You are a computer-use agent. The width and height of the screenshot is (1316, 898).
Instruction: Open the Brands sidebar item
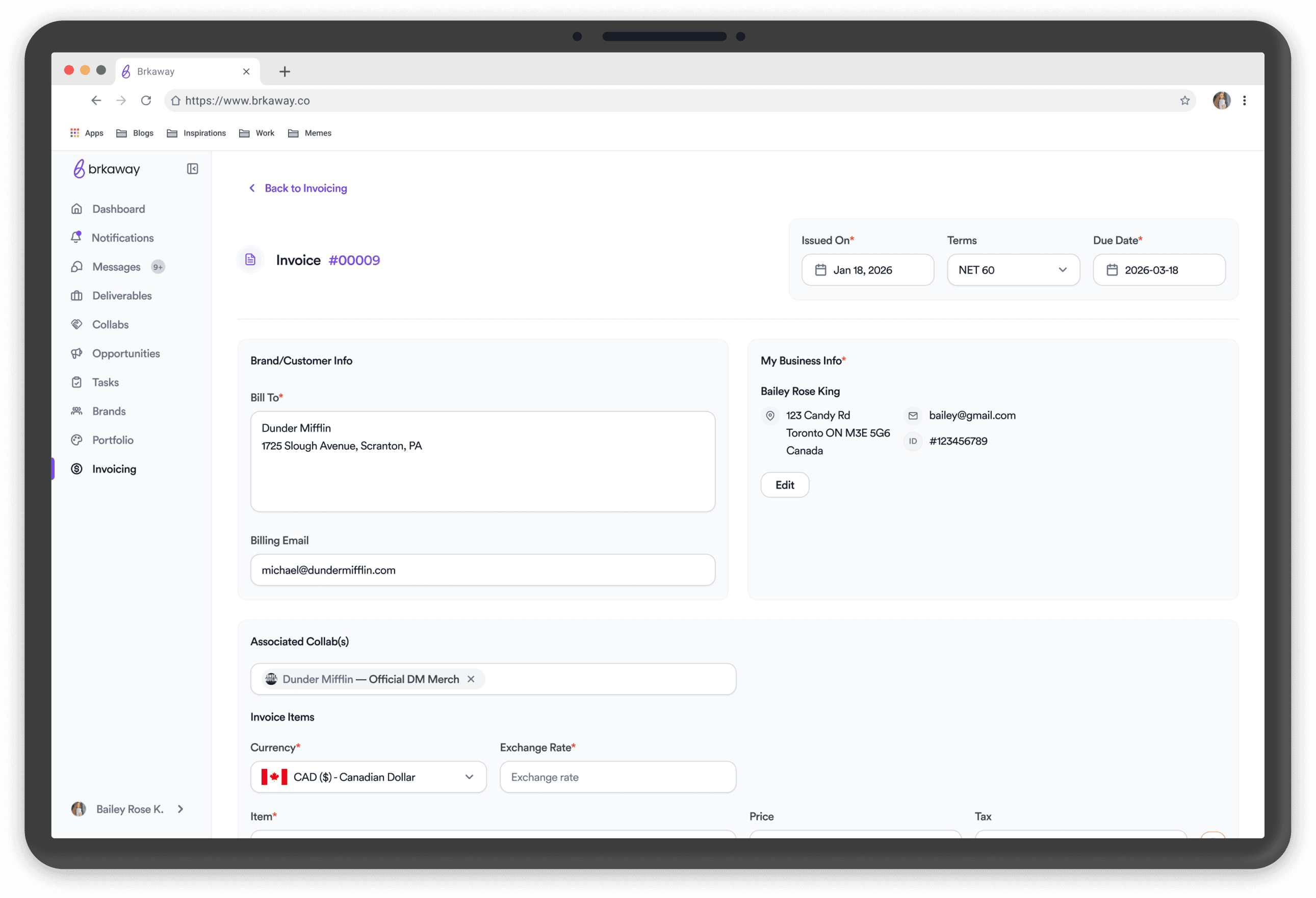tap(109, 411)
